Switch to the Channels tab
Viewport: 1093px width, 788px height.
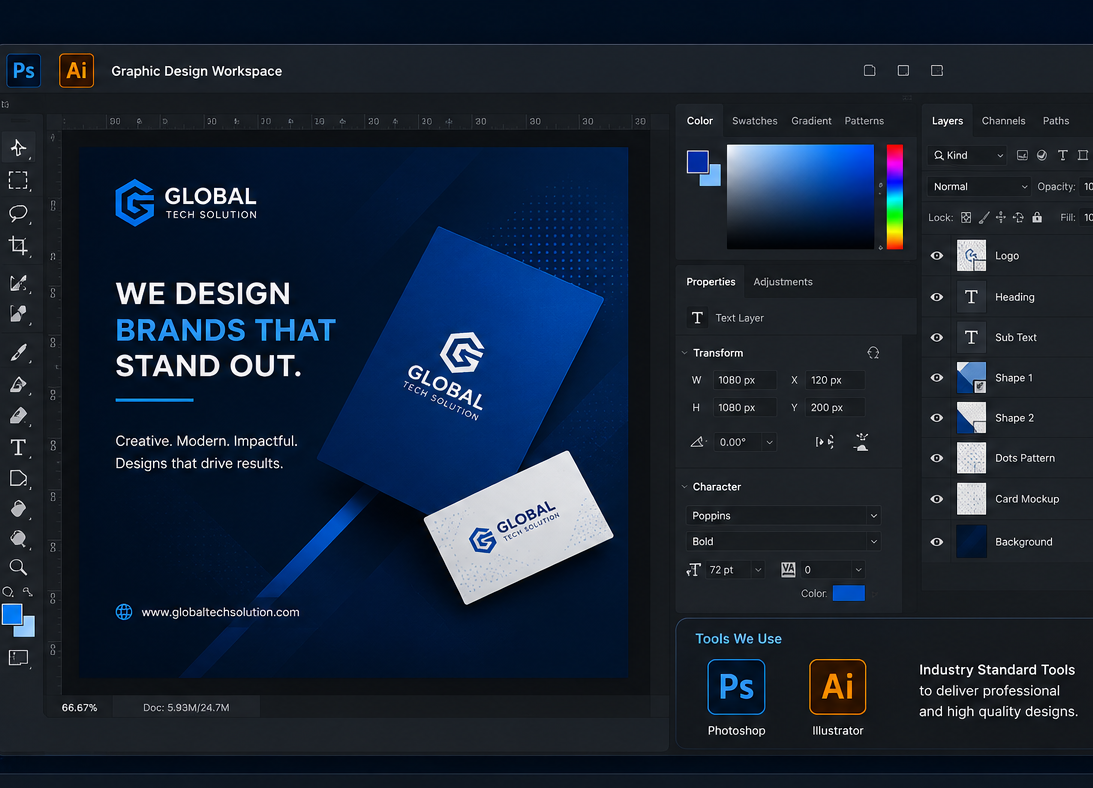(1003, 121)
